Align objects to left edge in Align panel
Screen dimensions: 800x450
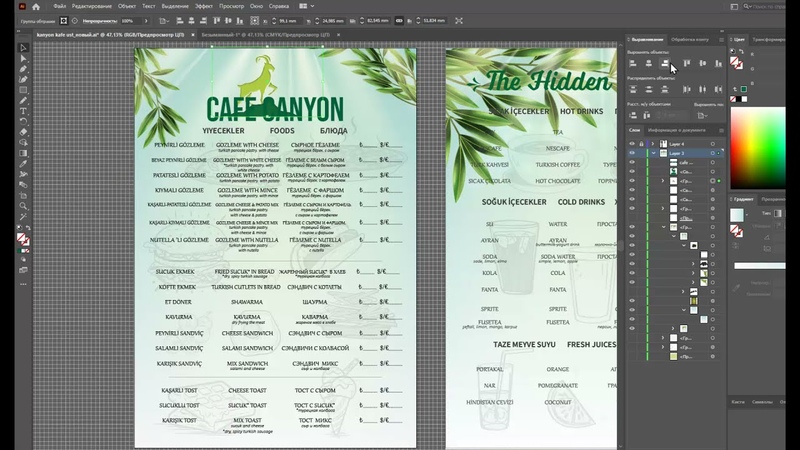[633, 63]
